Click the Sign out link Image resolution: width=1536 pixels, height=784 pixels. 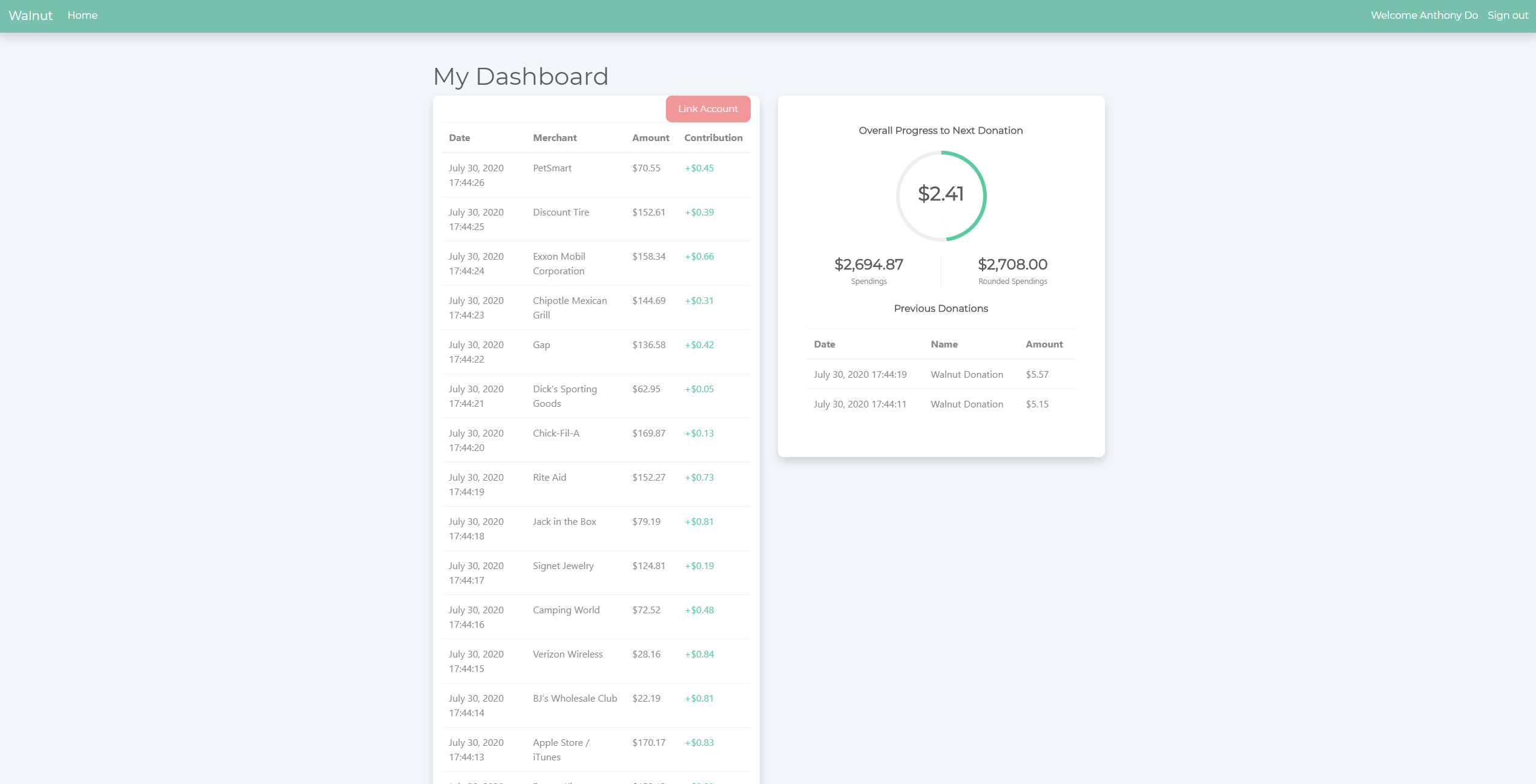(1508, 15)
